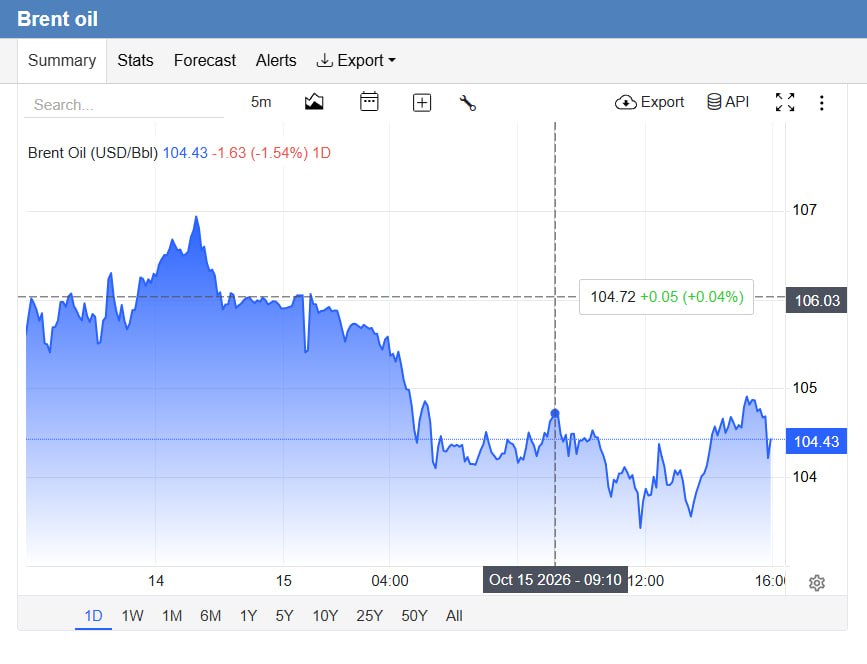The height and width of the screenshot is (664, 867).
Task: Click the 107 price axis label
Action: [x=805, y=210]
